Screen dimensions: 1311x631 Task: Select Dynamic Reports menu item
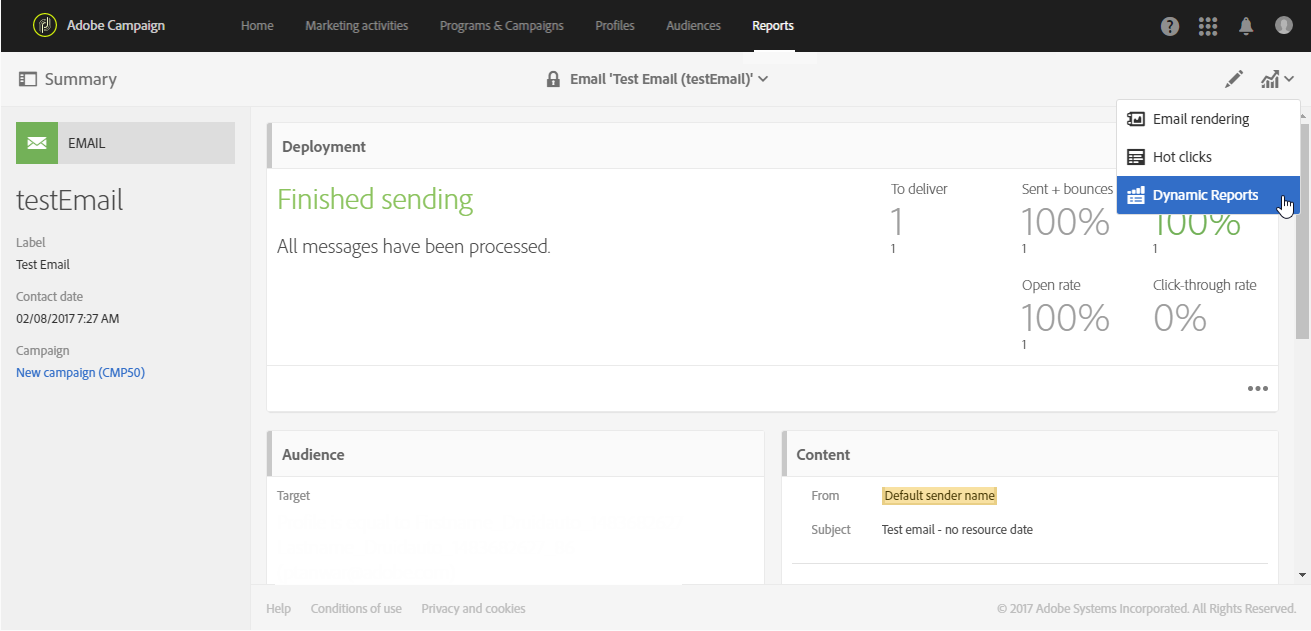1208,195
